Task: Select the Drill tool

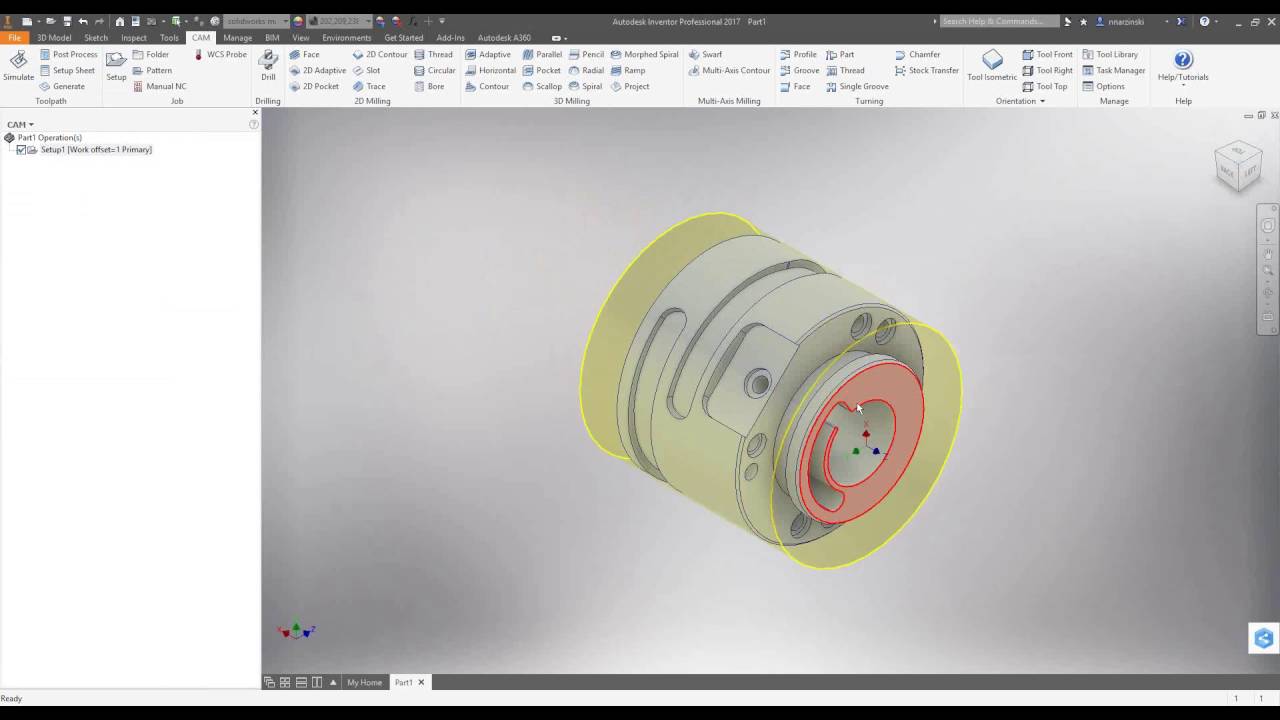Action: (268, 66)
